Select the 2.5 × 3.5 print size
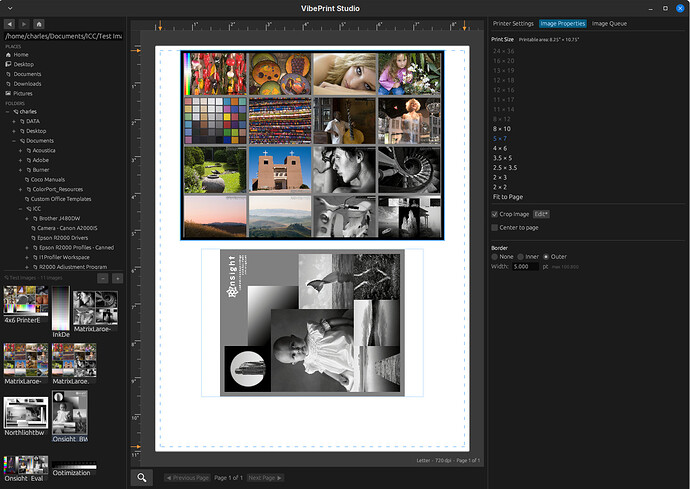 coord(505,168)
